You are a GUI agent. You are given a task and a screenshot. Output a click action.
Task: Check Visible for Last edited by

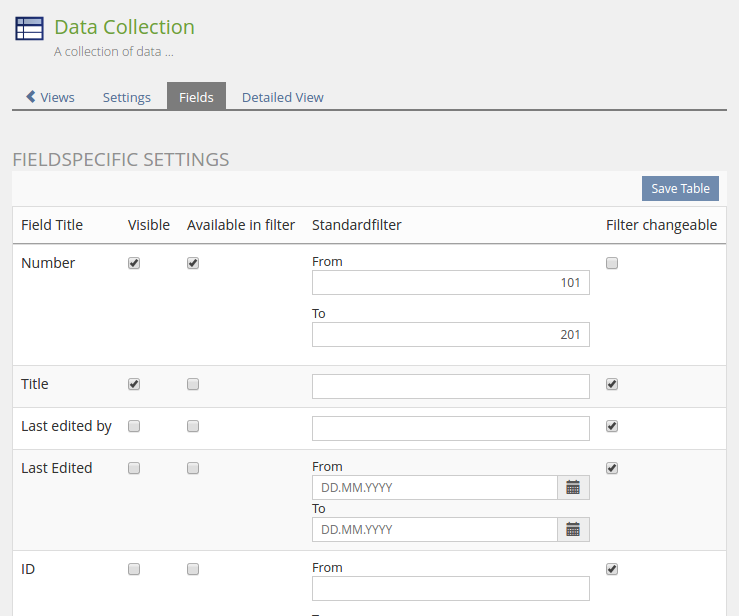pyautogui.click(x=134, y=426)
